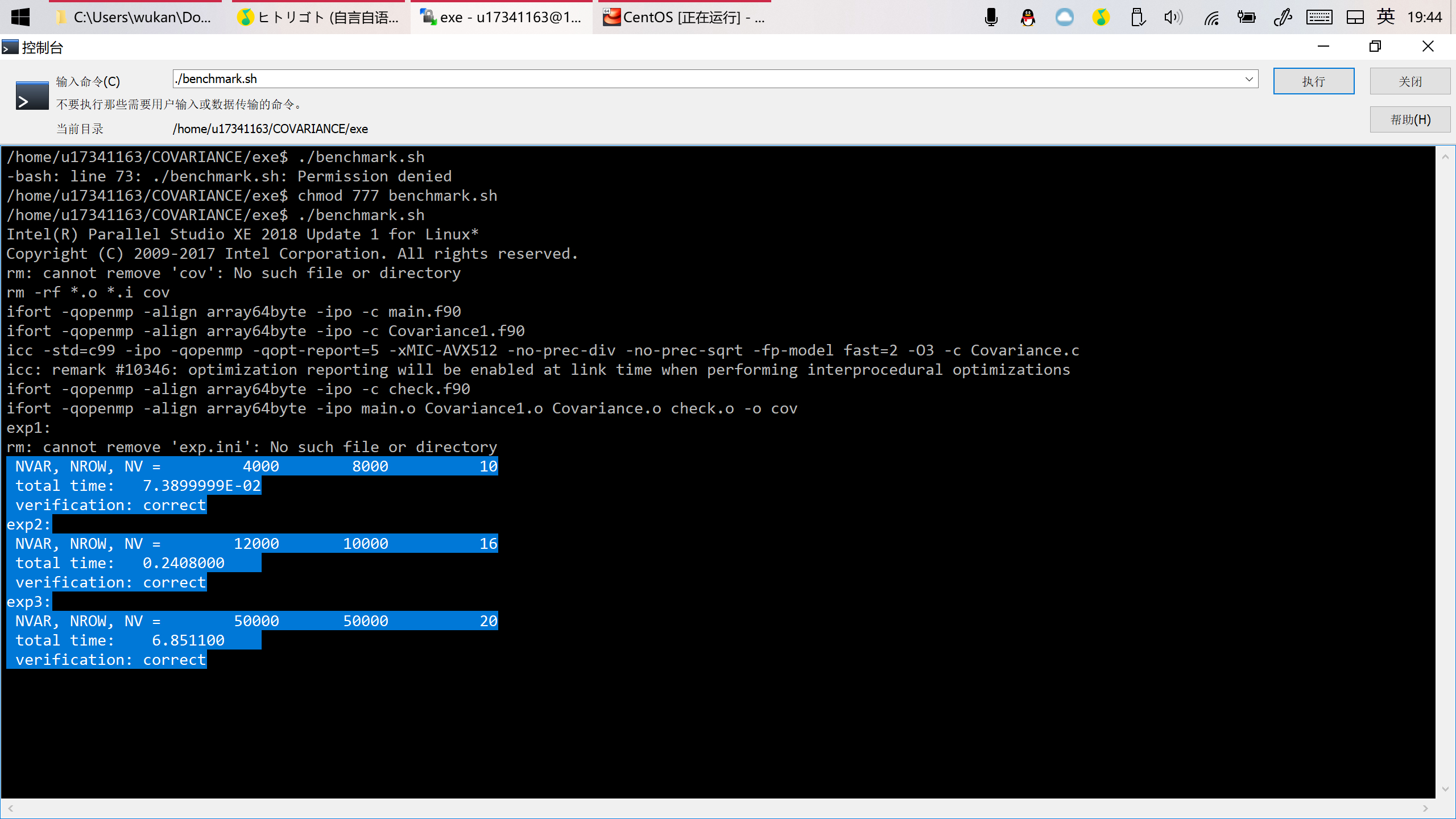The width and height of the screenshot is (1456, 819).
Task: Switch to the C:\Users\wukan folder taskbar item
Action: 135,17
